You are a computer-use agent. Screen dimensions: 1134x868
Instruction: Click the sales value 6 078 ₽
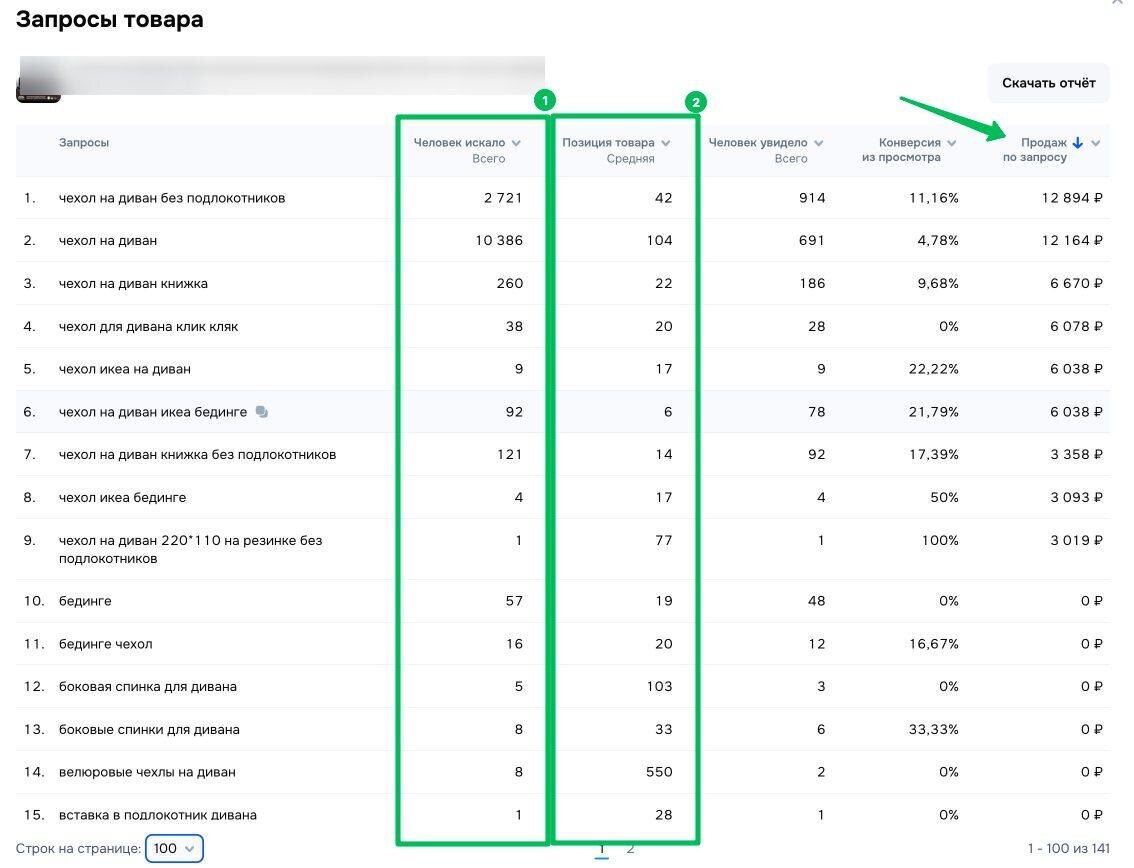point(1076,326)
